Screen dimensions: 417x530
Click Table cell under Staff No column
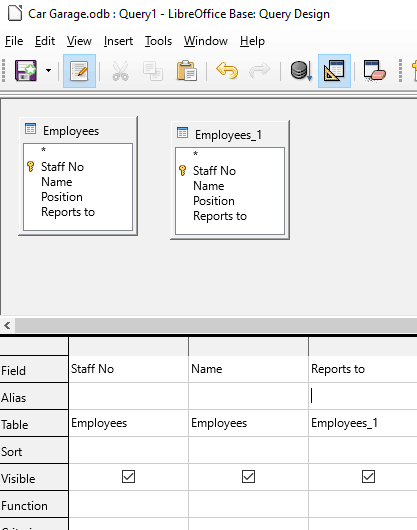[128, 423]
